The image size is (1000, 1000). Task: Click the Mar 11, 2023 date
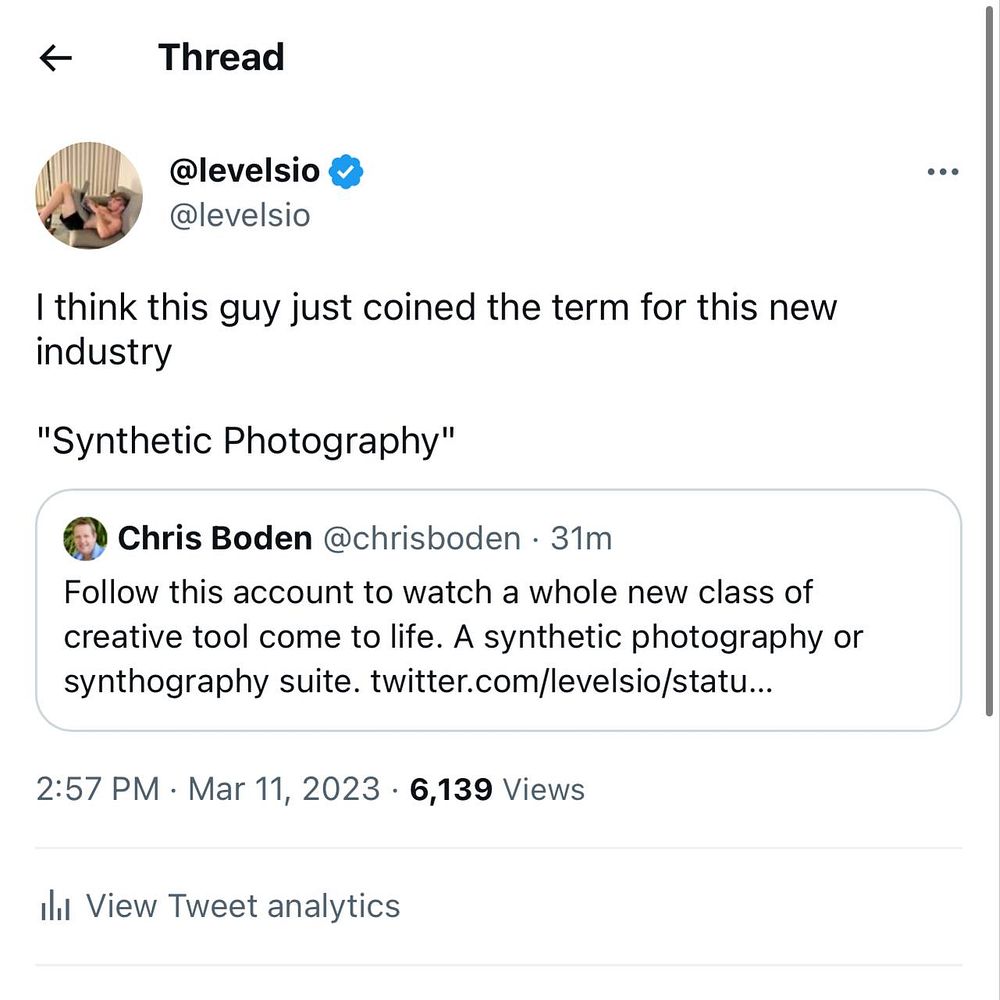pos(284,789)
